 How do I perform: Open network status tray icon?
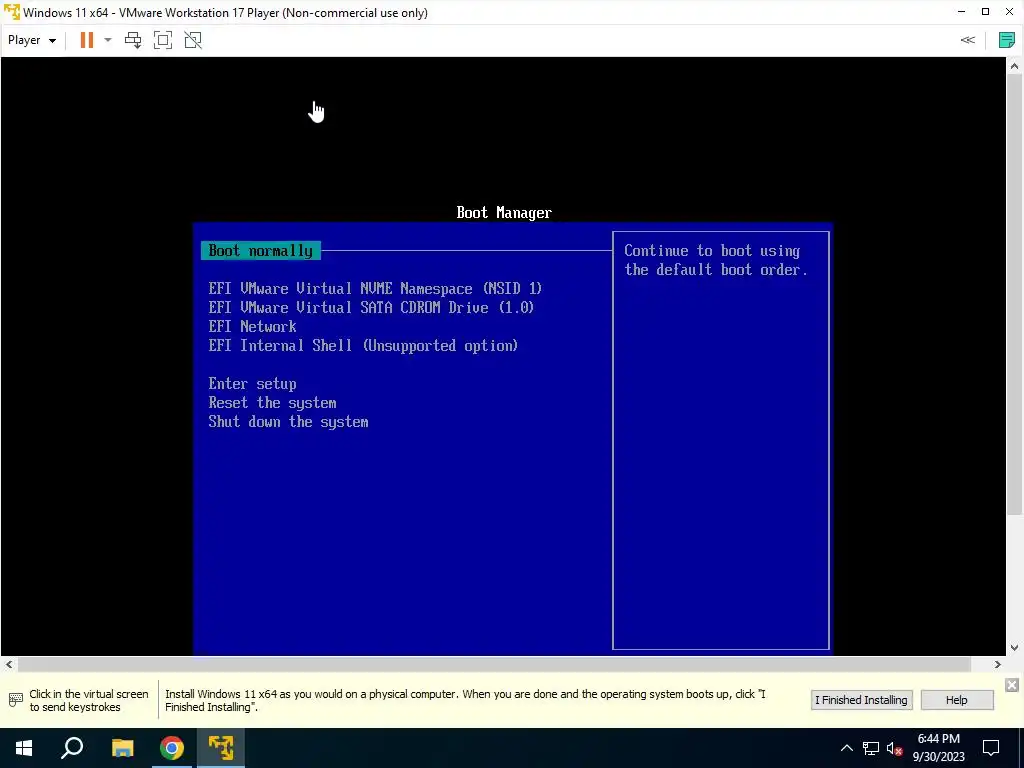point(871,748)
